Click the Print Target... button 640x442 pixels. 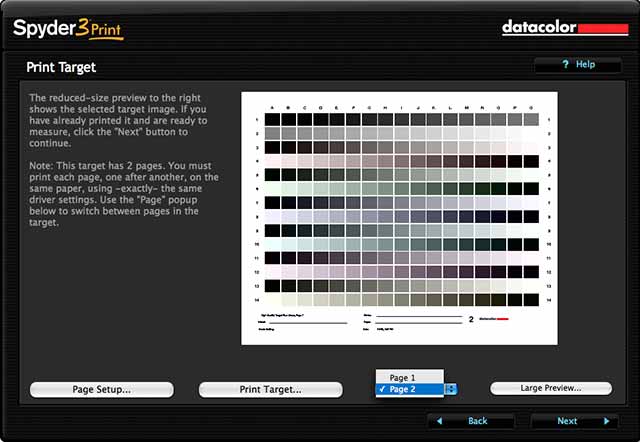[271, 389]
